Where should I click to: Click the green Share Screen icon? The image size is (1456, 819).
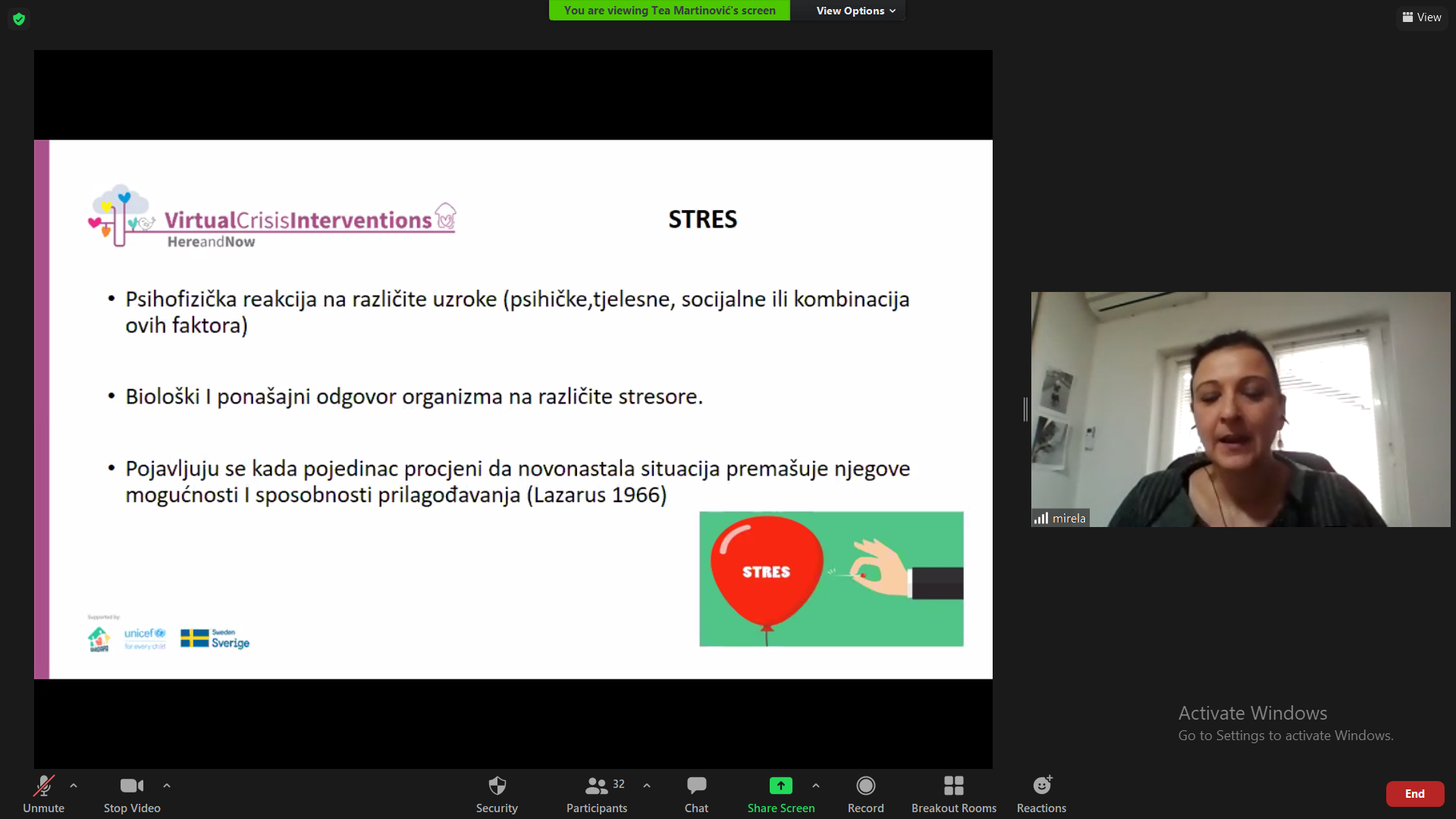[x=780, y=786]
